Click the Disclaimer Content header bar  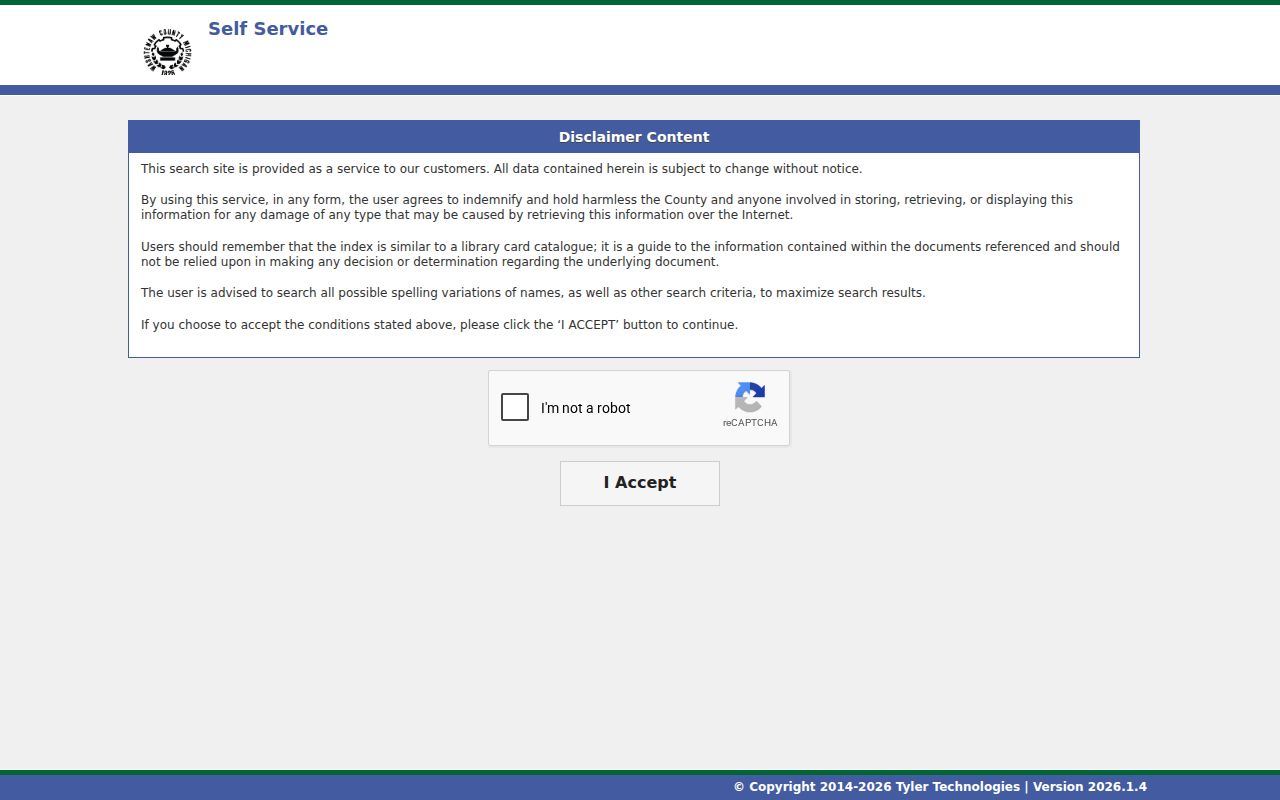pos(634,137)
